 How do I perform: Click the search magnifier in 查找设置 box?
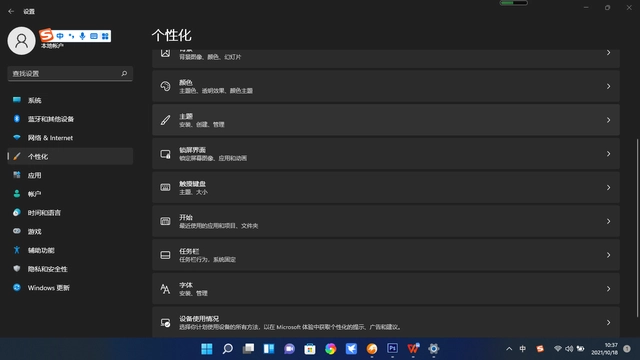[x=124, y=73]
